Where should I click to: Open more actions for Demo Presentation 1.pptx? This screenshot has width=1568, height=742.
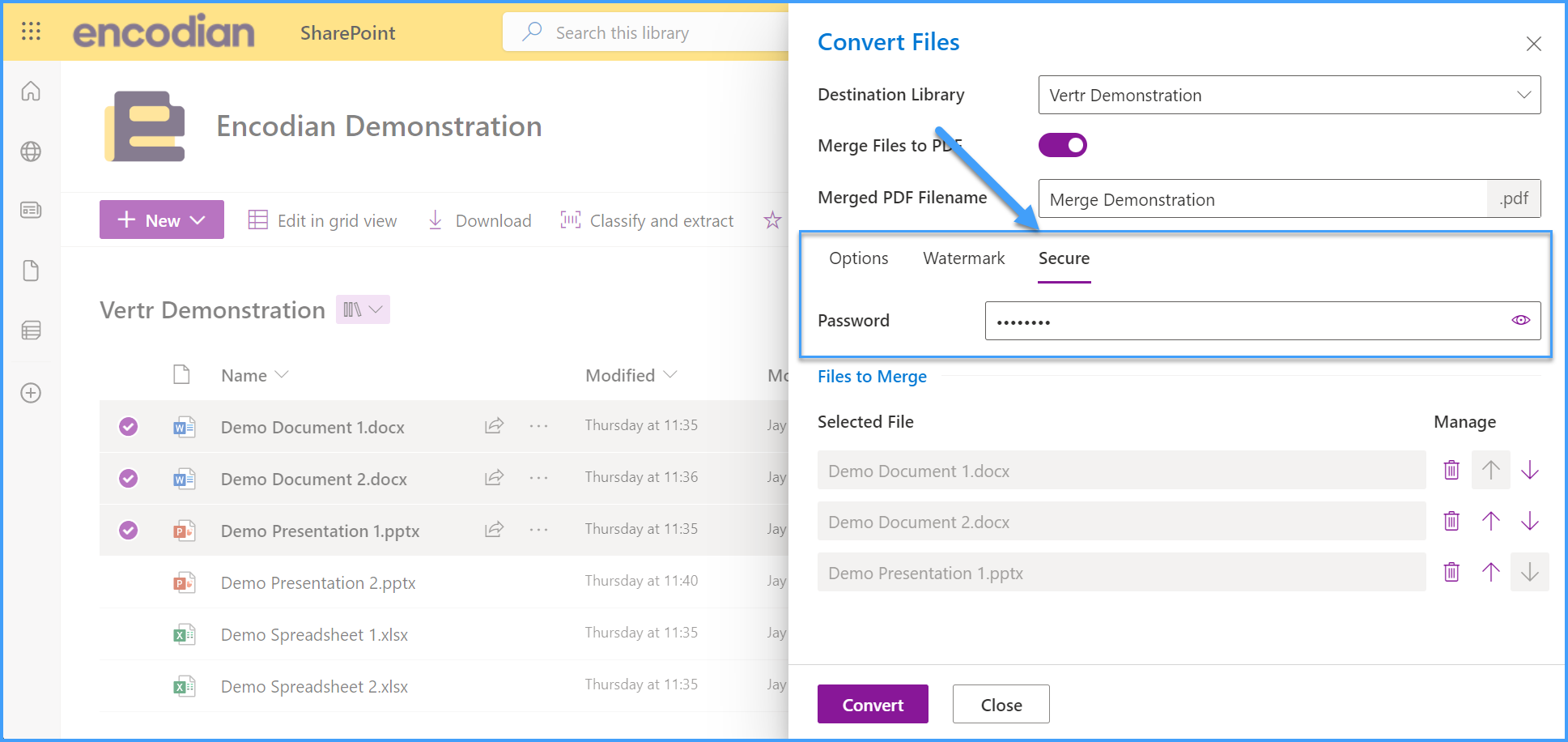click(539, 530)
